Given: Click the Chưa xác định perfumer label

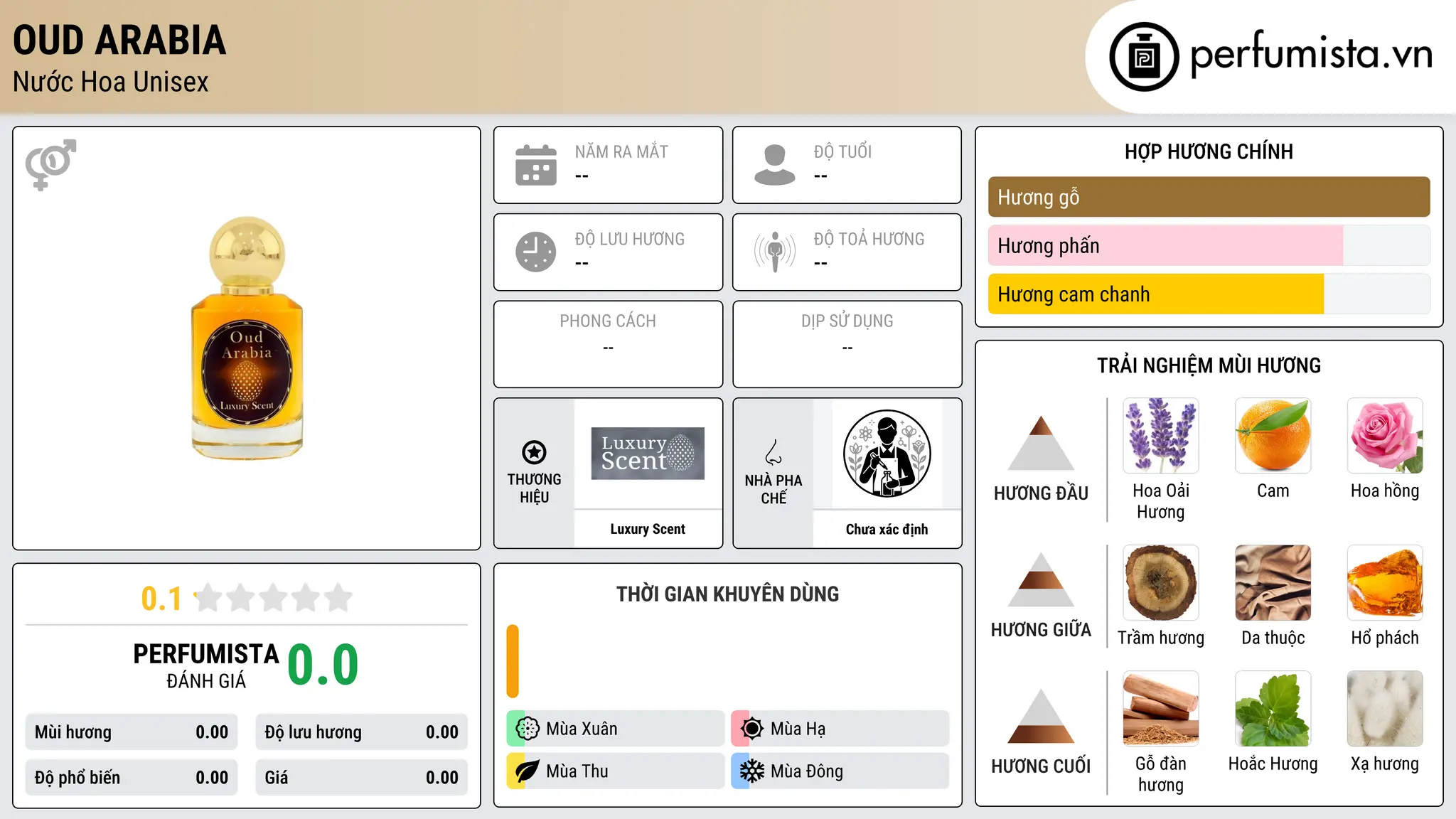Looking at the screenshot, I should point(887,529).
